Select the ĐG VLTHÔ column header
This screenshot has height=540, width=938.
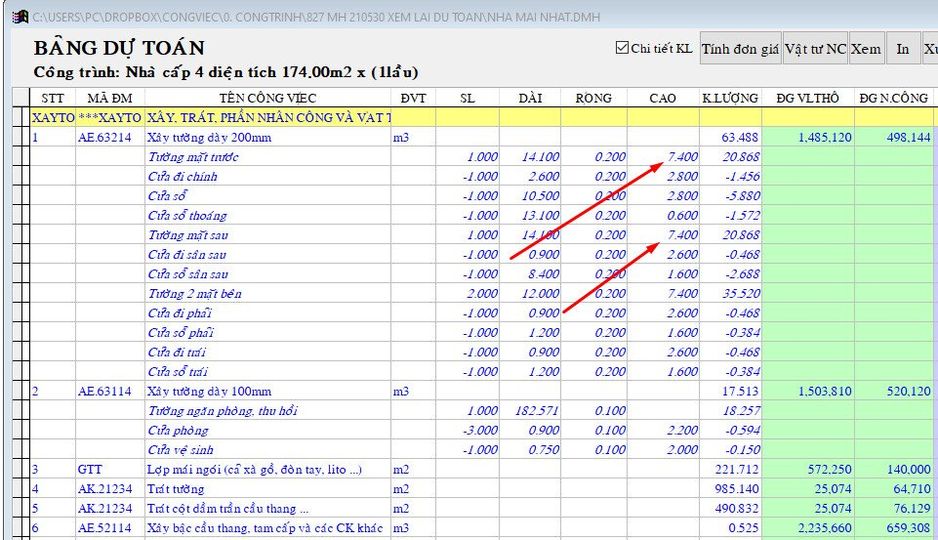click(807, 98)
